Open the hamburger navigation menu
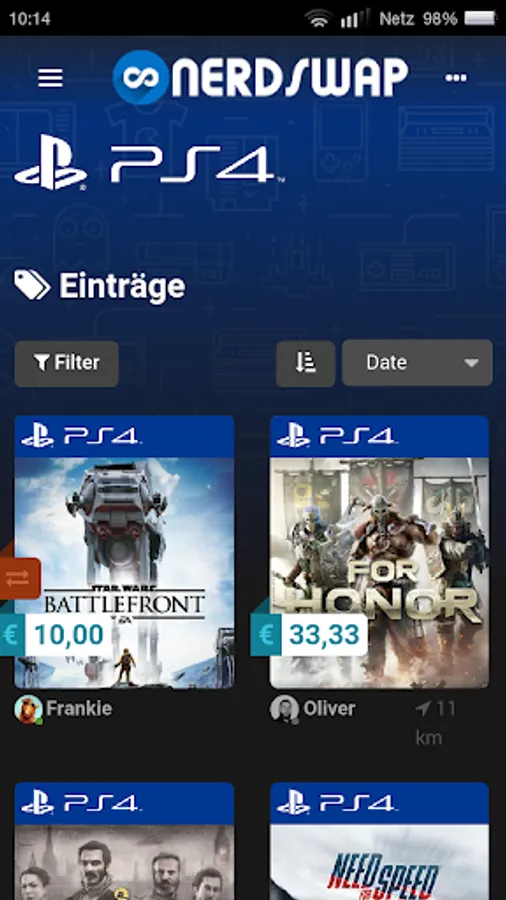506x900 pixels. pos(50,77)
